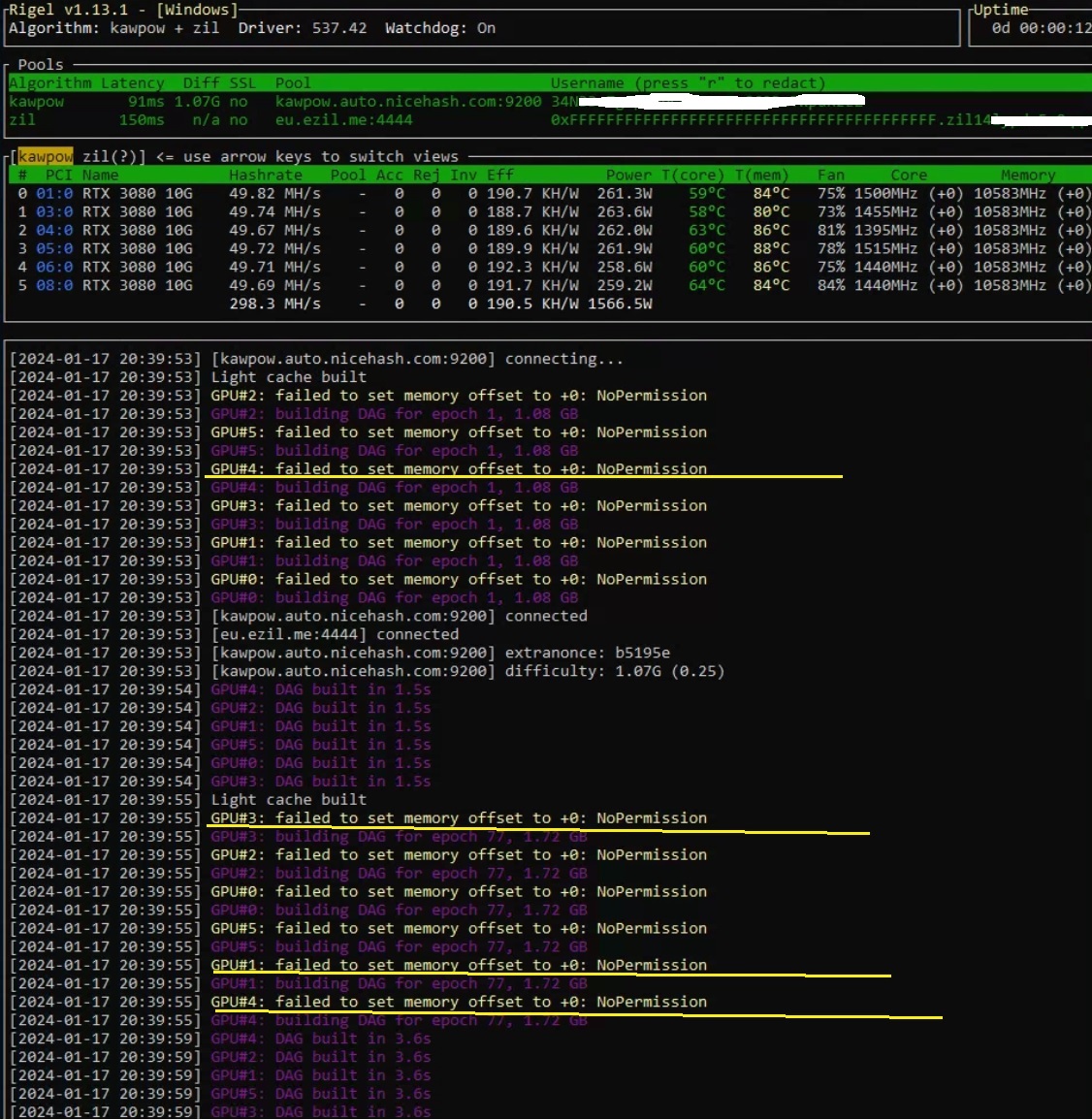Select the Hashrate column header
1092x1120 pixels.
[266, 175]
